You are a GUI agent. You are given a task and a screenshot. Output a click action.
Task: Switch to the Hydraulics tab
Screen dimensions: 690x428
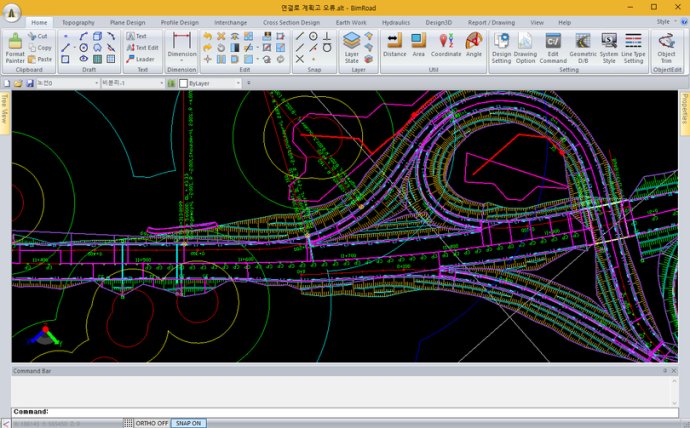point(396,22)
